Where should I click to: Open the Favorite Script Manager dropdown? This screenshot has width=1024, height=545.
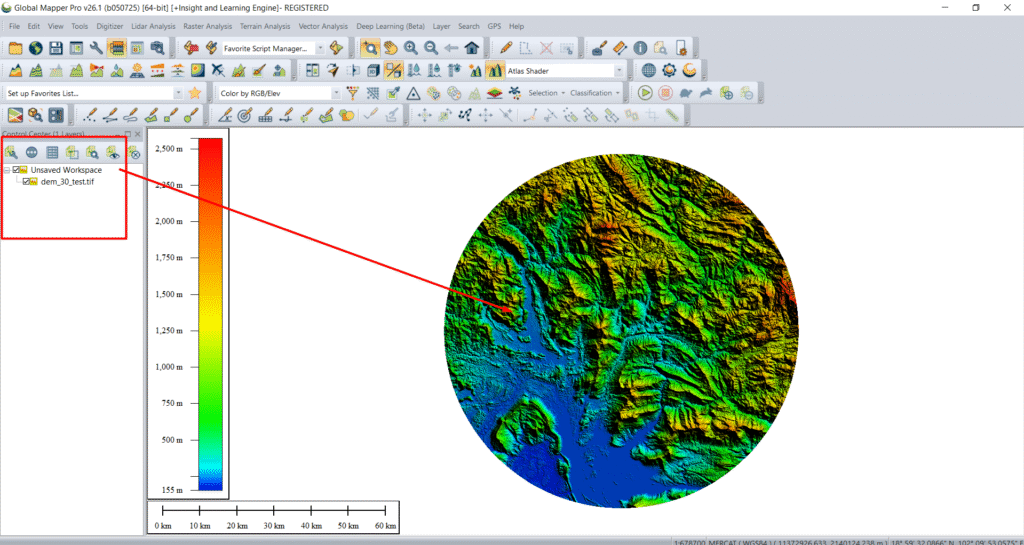pyautogui.click(x=320, y=49)
